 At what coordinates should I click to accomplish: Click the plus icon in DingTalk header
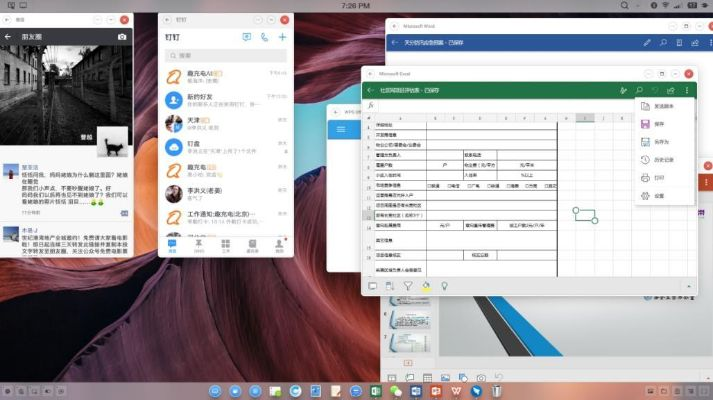(283, 37)
